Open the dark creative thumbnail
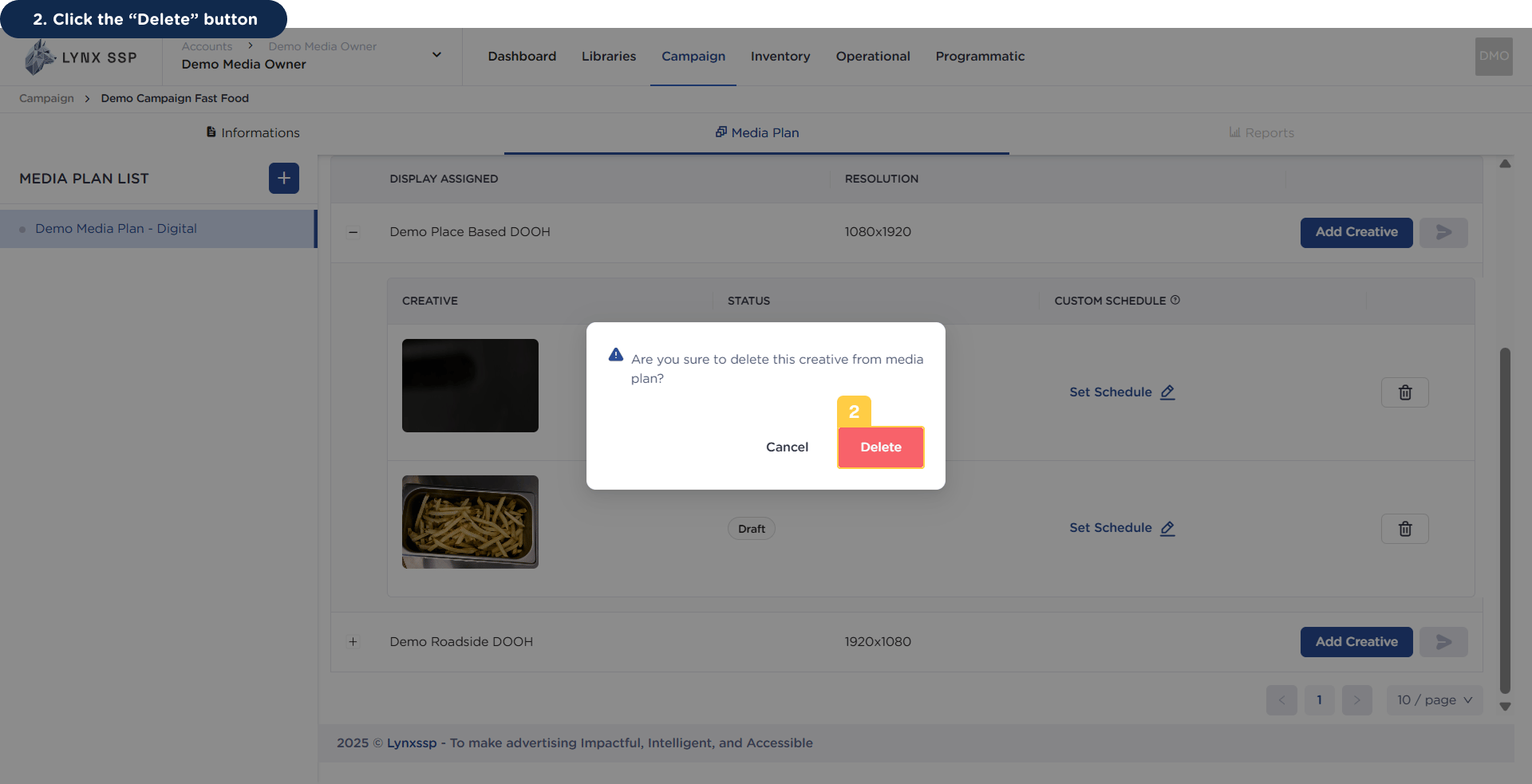Image resolution: width=1532 pixels, height=784 pixels. click(x=470, y=386)
